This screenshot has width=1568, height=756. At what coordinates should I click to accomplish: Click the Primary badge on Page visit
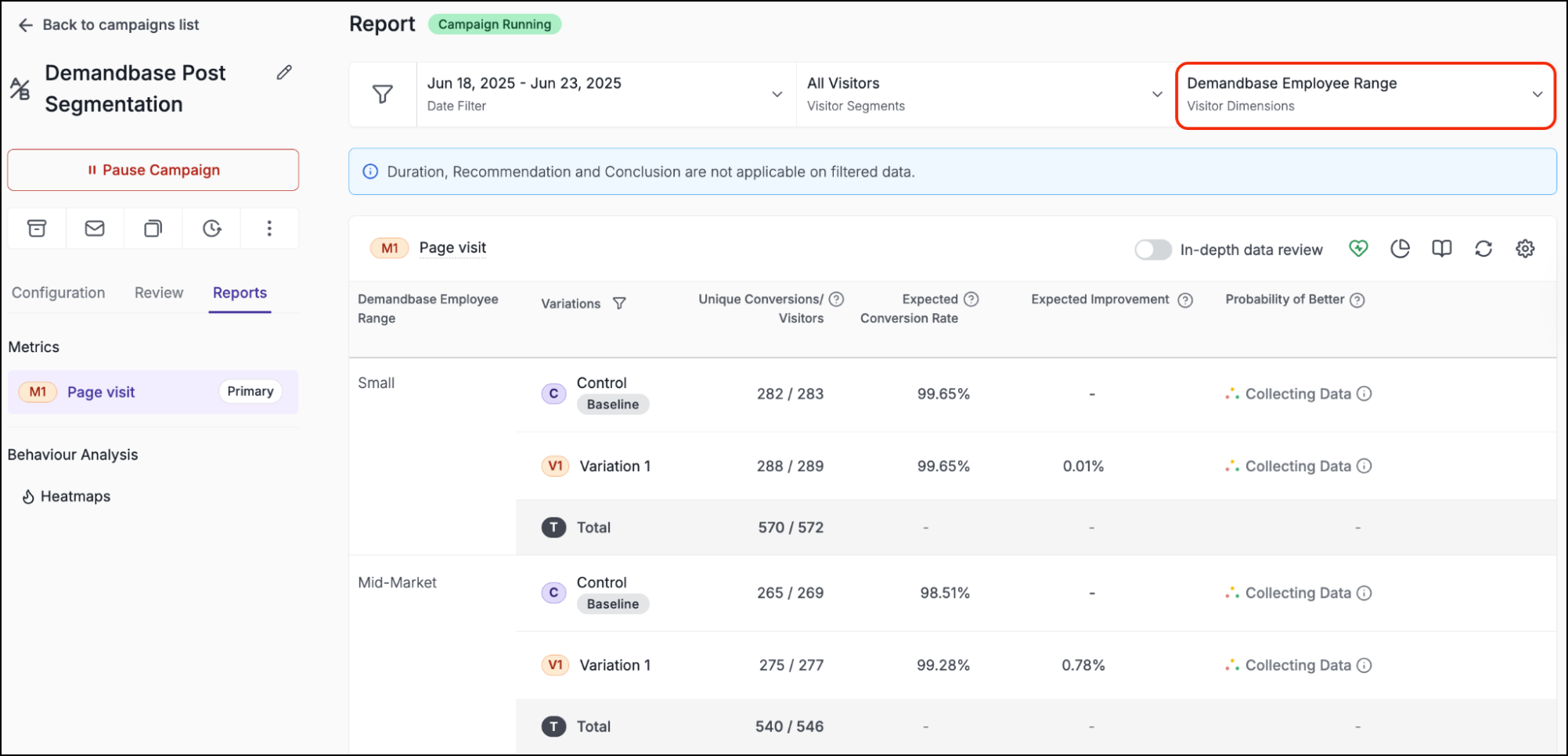tap(251, 391)
